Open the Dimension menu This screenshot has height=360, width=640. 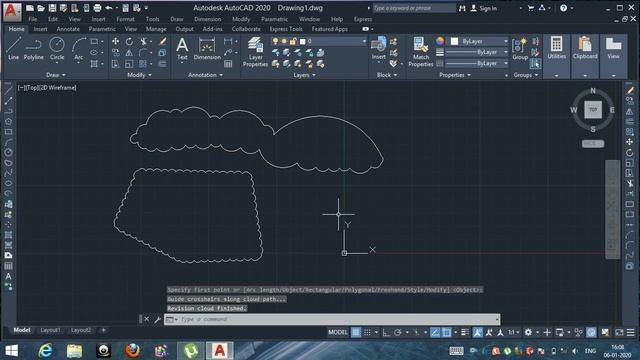point(207,19)
